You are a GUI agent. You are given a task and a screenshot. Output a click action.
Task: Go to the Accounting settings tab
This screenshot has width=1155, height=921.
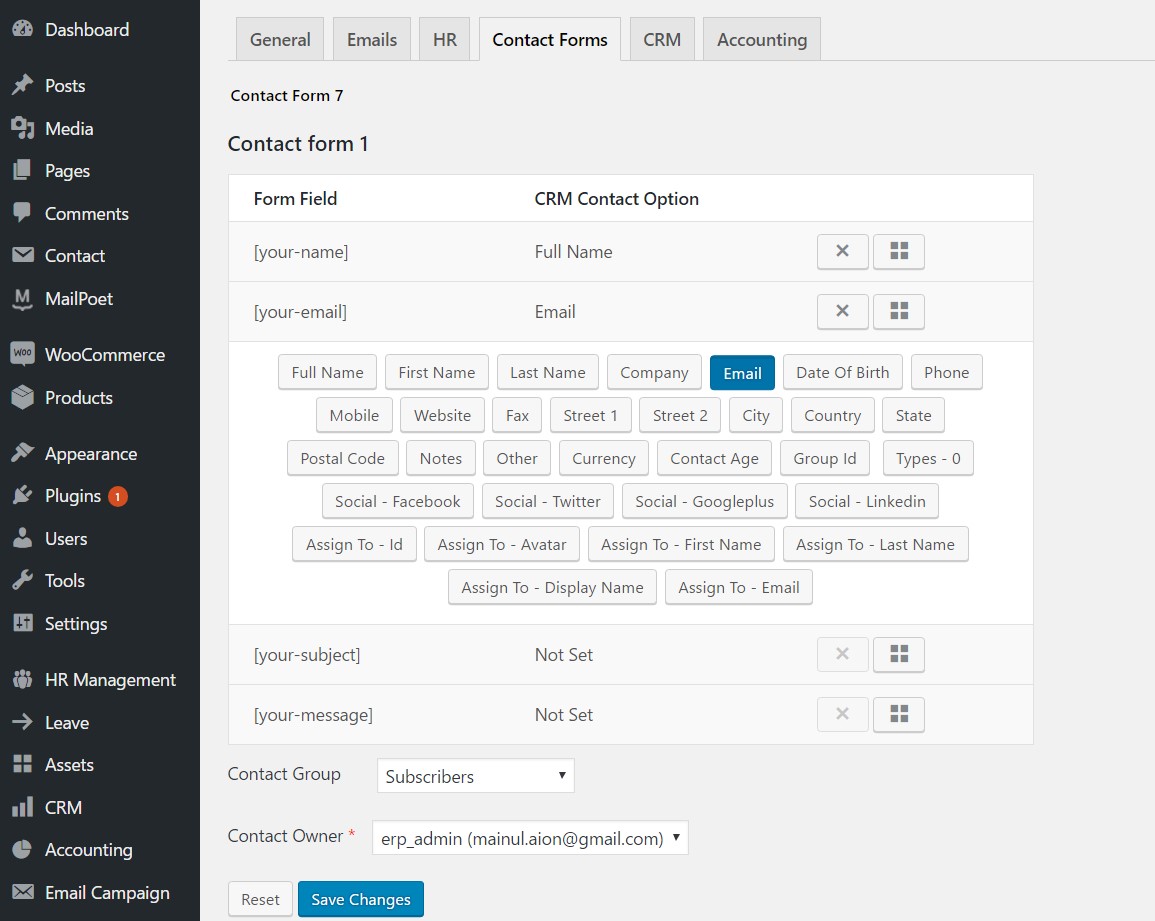[x=761, y=40]
